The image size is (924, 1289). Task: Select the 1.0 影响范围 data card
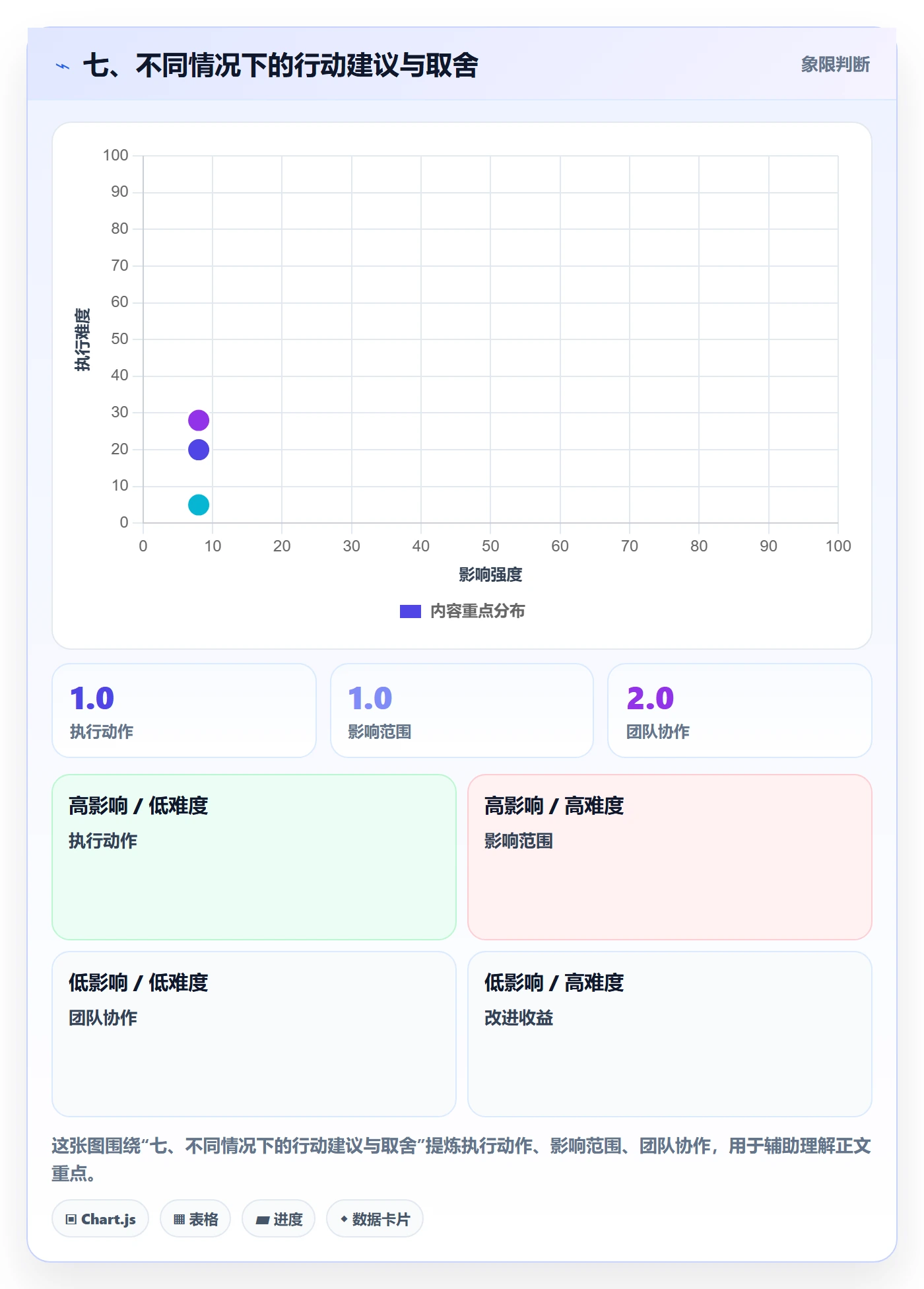pos(462,711)
